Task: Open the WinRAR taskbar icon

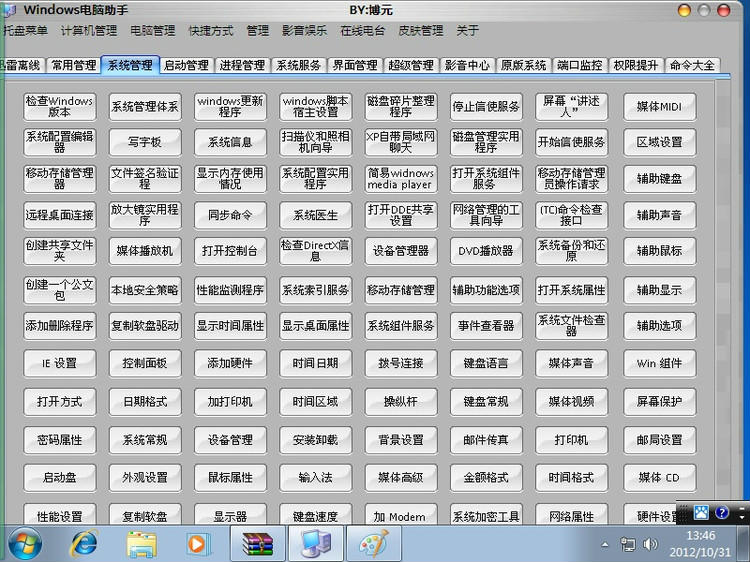Action: click(258, 544)
